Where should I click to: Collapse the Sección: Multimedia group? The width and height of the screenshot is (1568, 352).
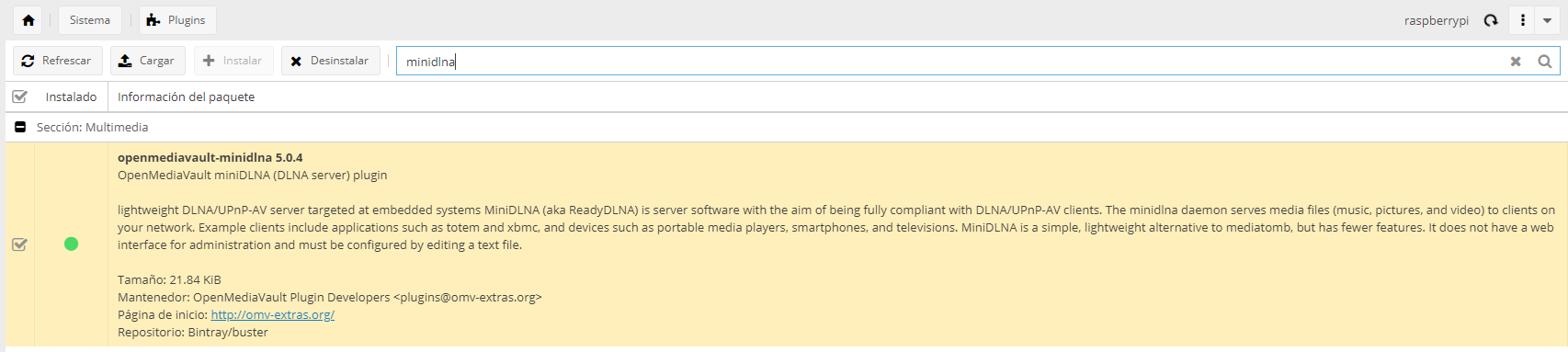[20, 127]
